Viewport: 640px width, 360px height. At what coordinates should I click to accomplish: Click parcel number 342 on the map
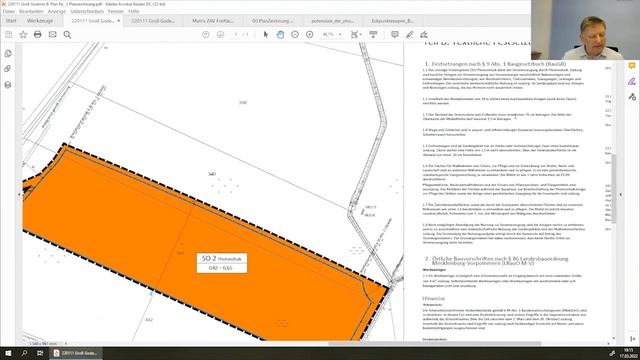(x=149, y=320)
